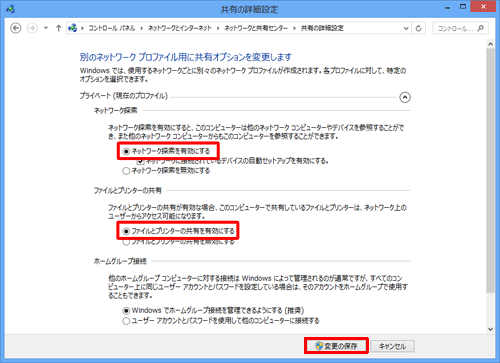Click ファイルとプリンターの共有 section heading
The image size is (500, 363).
[x=128, y=191]
